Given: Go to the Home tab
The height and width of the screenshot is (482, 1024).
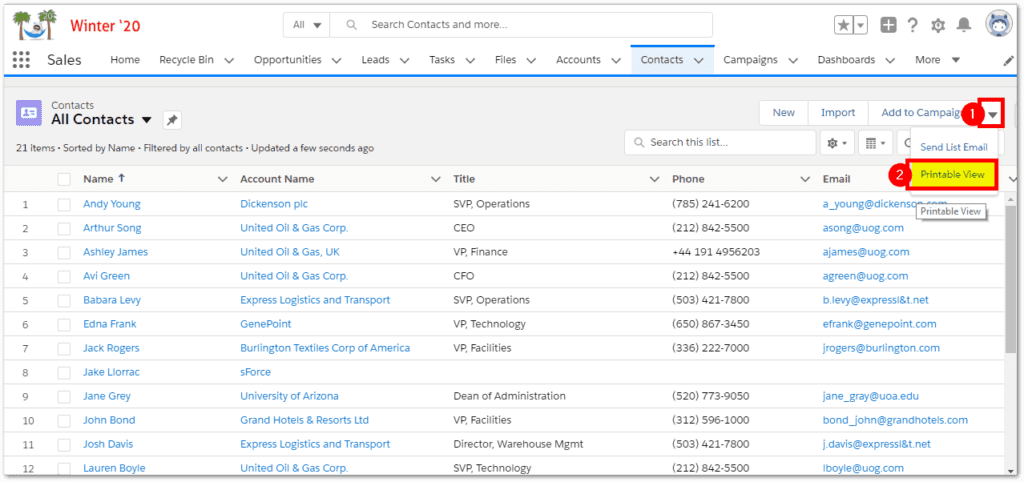Looking at the screenshot, I should point(125,59).
